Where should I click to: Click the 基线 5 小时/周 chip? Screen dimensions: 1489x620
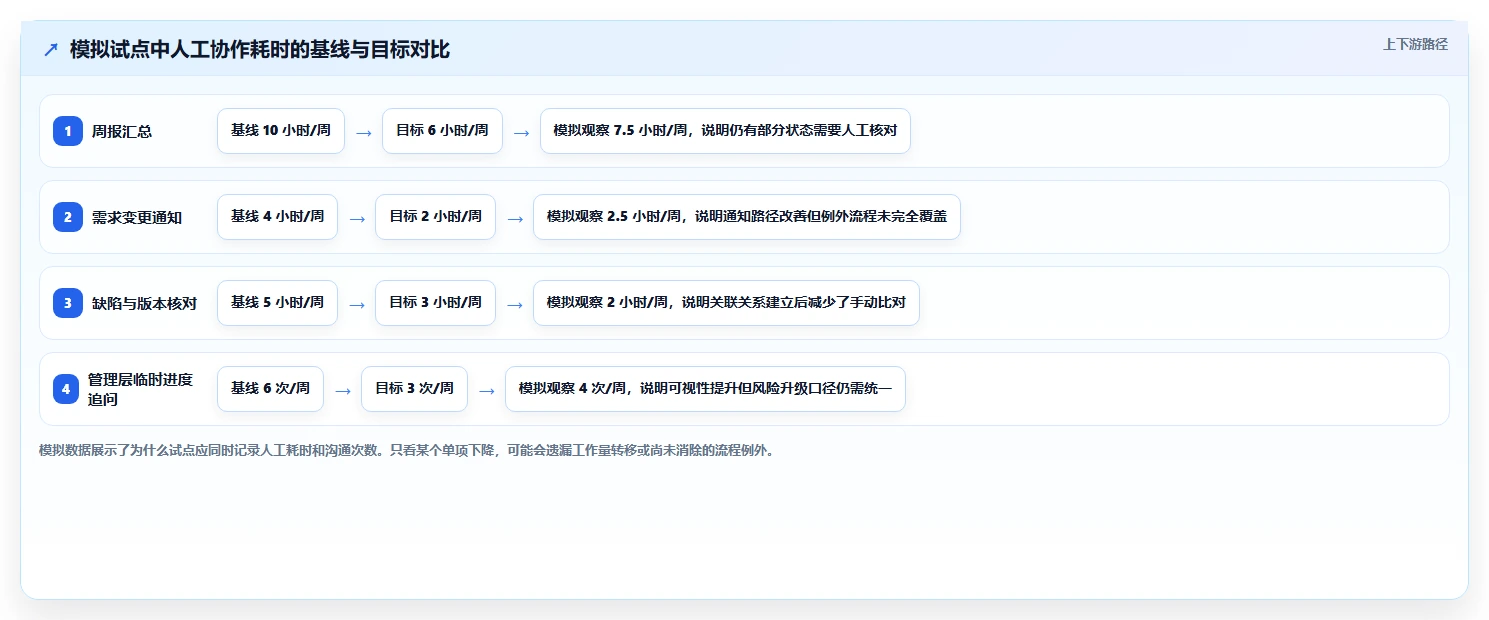click(277, 303)
